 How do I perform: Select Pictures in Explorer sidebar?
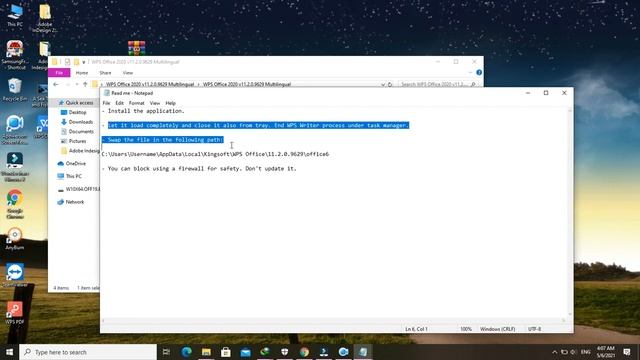click(x=74, y=141)
